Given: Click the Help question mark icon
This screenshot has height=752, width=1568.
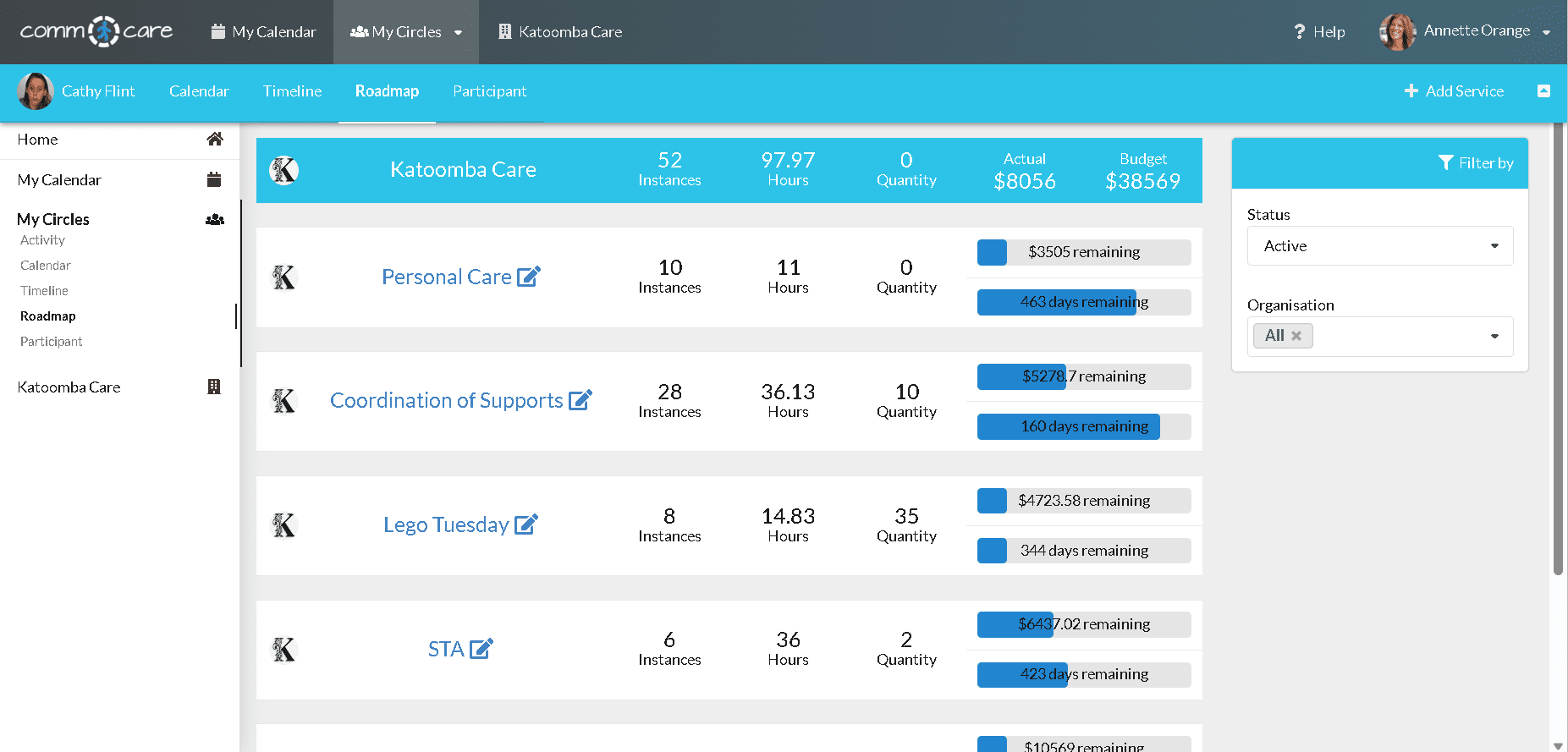Looking at the screenshot, I should tap(1299, 32).
